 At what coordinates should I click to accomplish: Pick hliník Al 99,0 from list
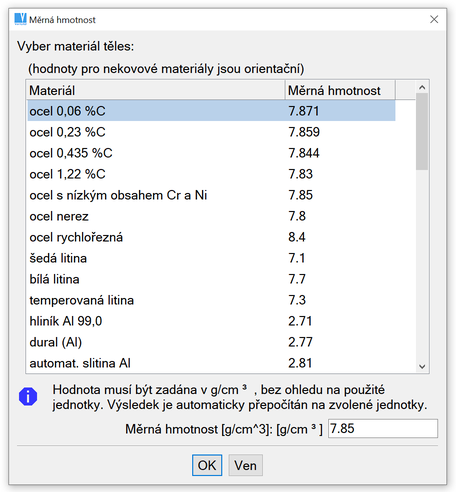tap(211, 321)
